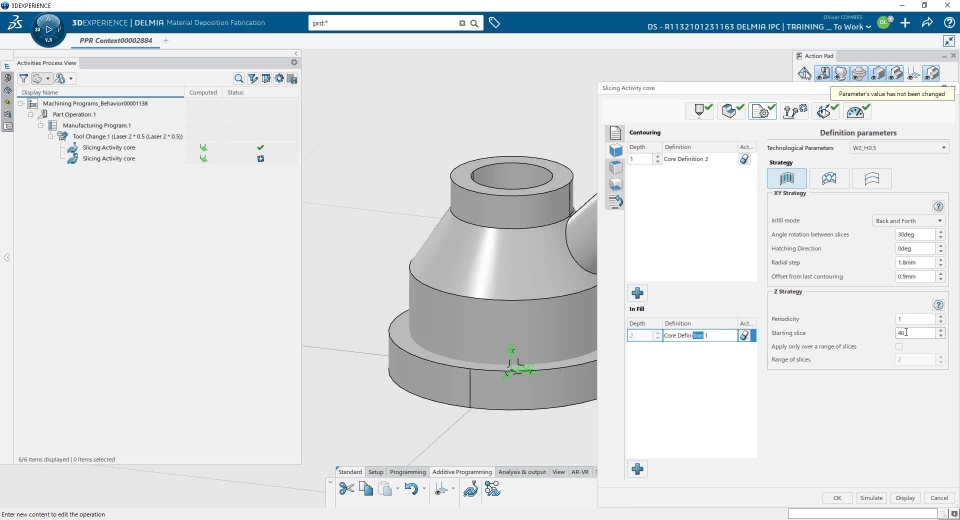Switch to the Additive Programming tab
This screenshot has height=520, width=960.
[461, 472]
